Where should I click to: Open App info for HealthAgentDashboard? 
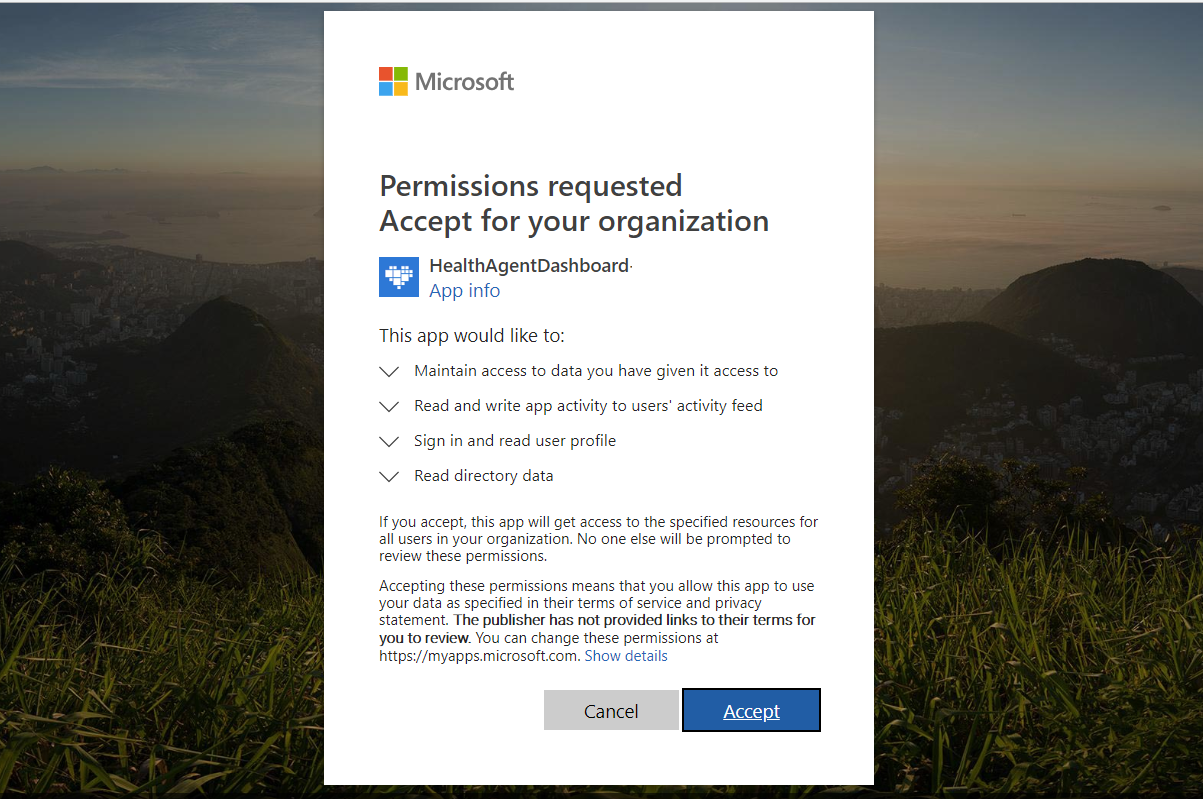[464, 290]
